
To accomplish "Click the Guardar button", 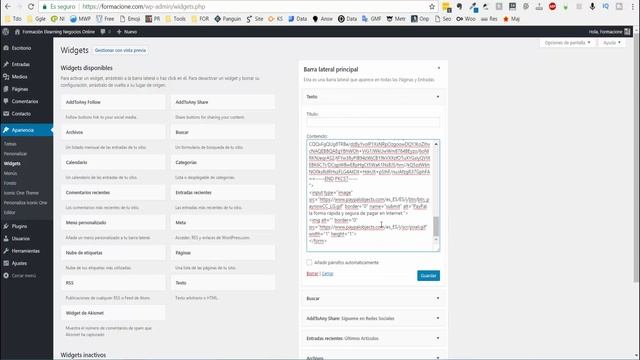I will click(x=428, y=276).
